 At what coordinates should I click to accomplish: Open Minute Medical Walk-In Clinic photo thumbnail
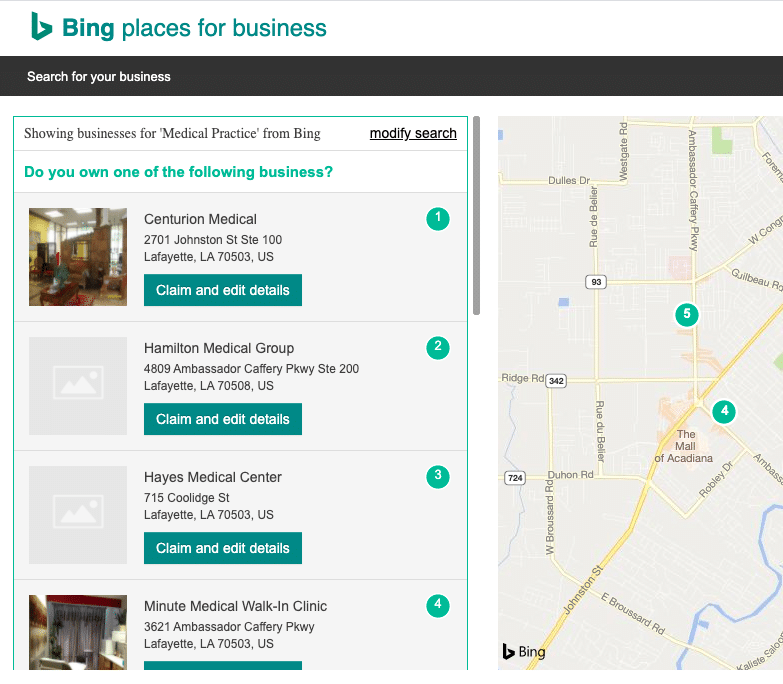[78, 632]
